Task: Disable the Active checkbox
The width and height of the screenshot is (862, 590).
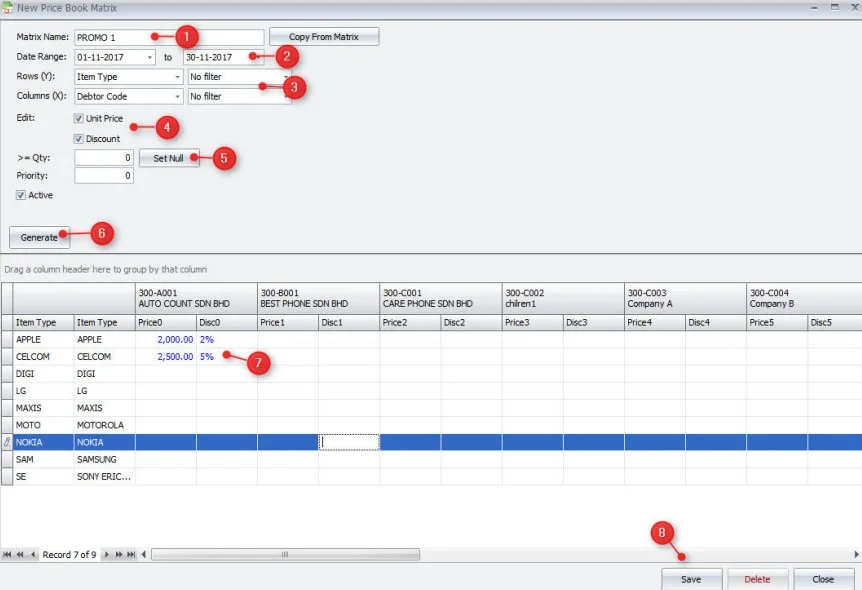Action: click(21, 195)
